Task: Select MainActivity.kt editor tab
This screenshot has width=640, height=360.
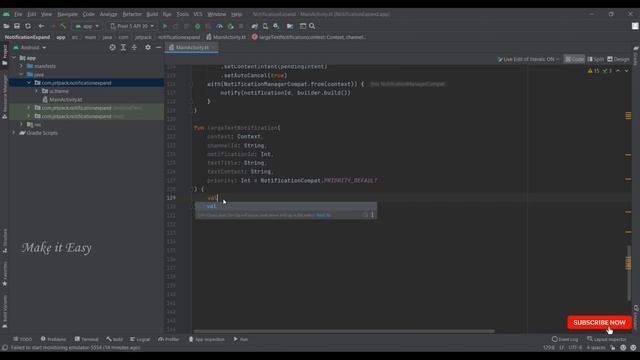Action: coord(192,47)
